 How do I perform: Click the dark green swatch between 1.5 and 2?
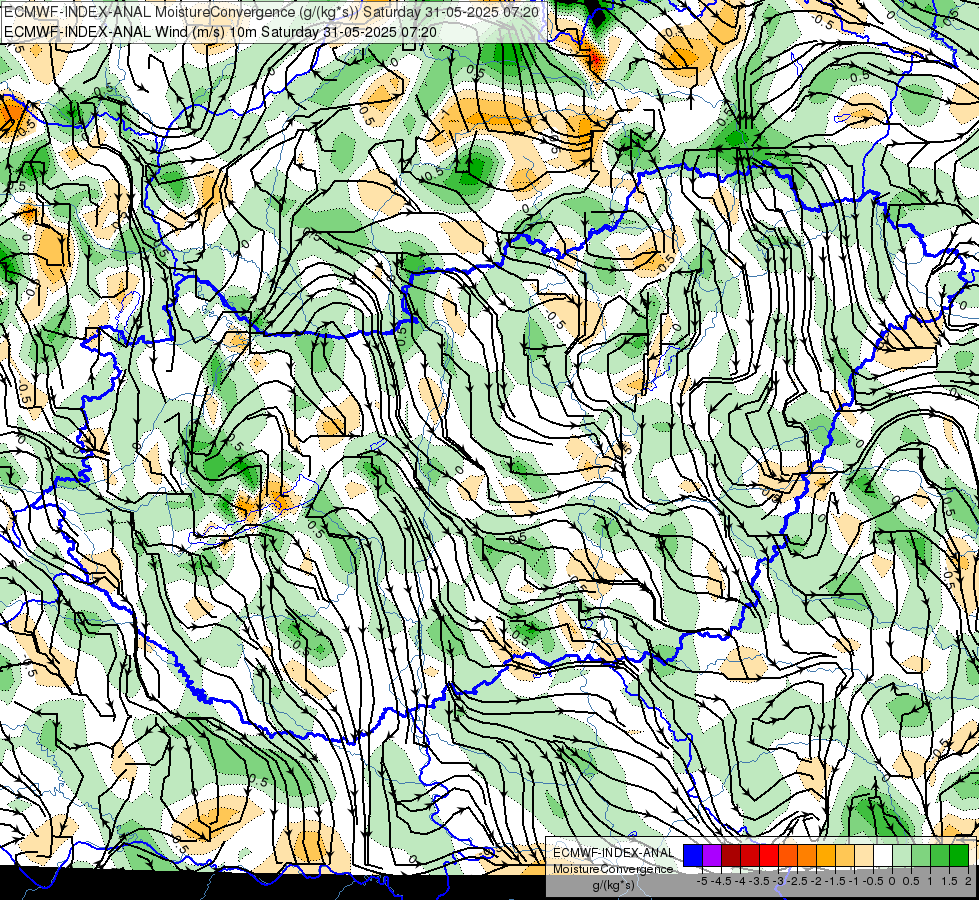[959, 855]
